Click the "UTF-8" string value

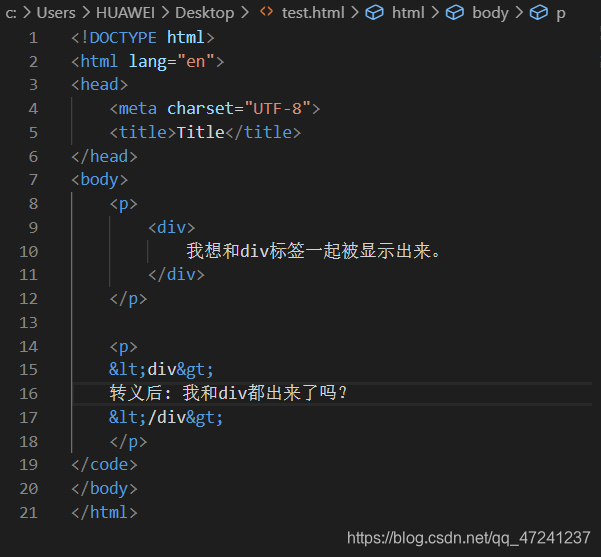point(278,108)
